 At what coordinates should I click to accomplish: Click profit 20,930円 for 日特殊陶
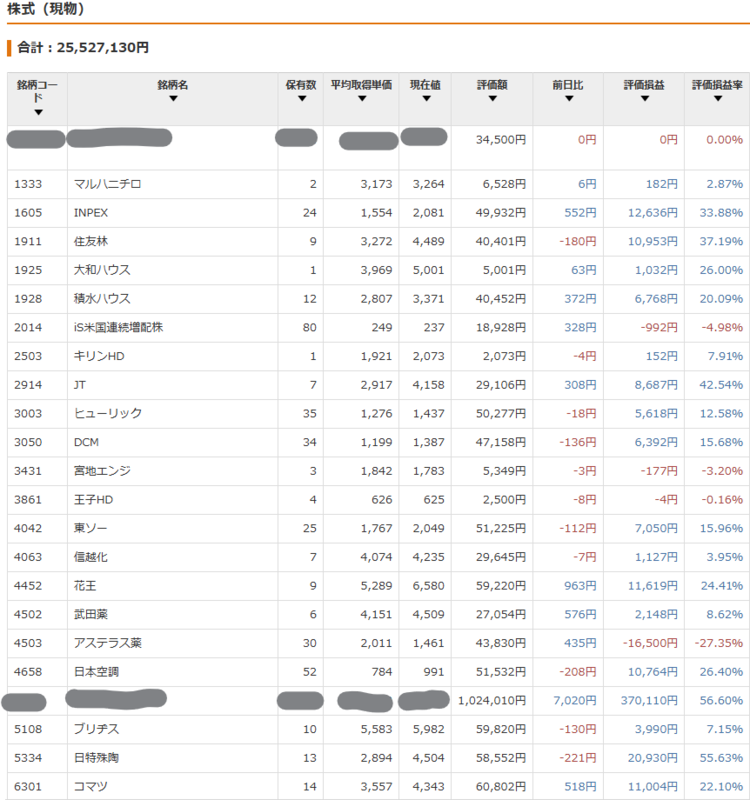click(653, 758)
